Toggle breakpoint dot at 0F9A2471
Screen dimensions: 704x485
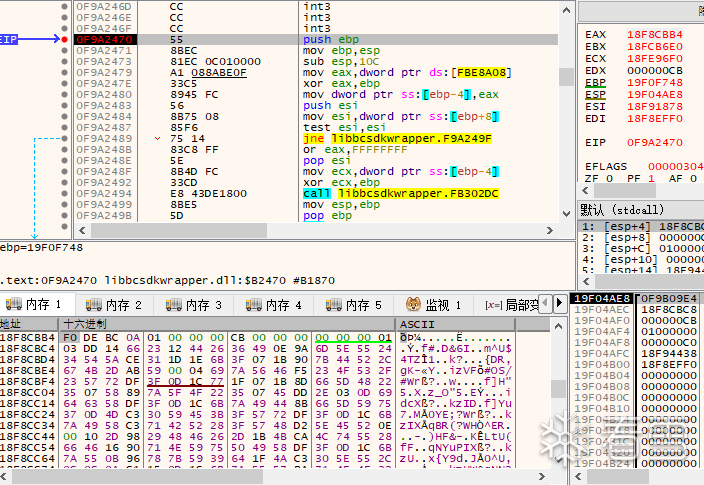(64, 50)
